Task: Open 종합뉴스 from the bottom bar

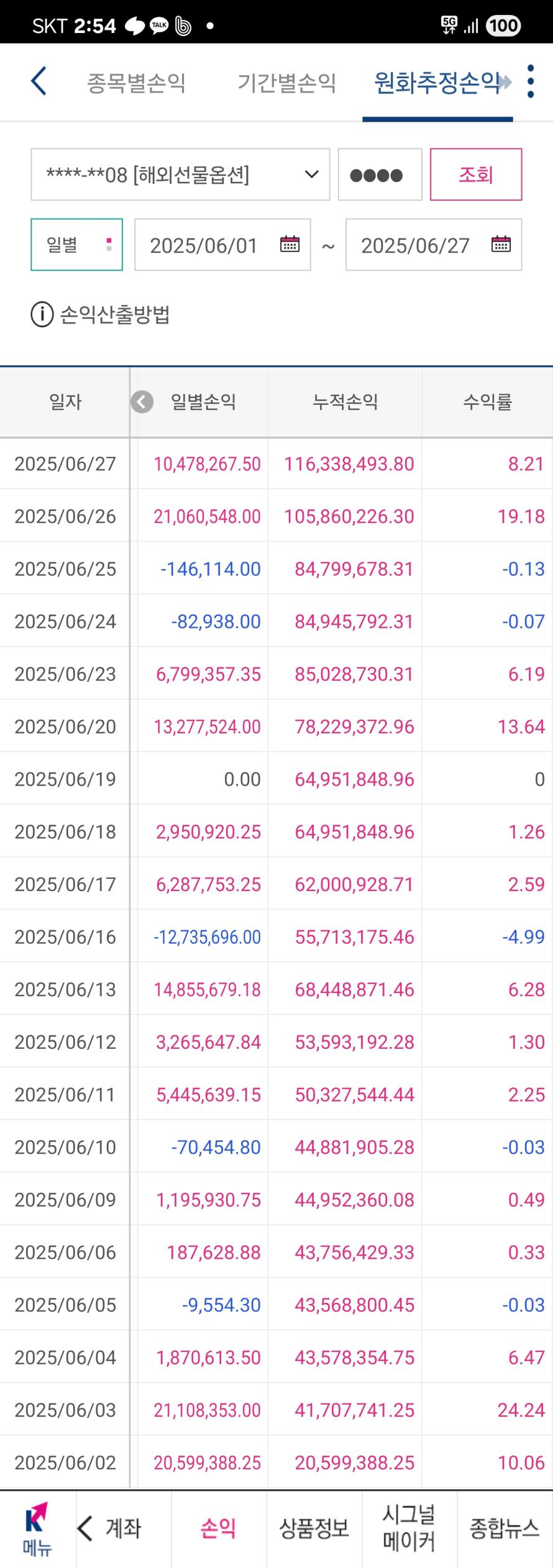Action: tap(504, 1528)
